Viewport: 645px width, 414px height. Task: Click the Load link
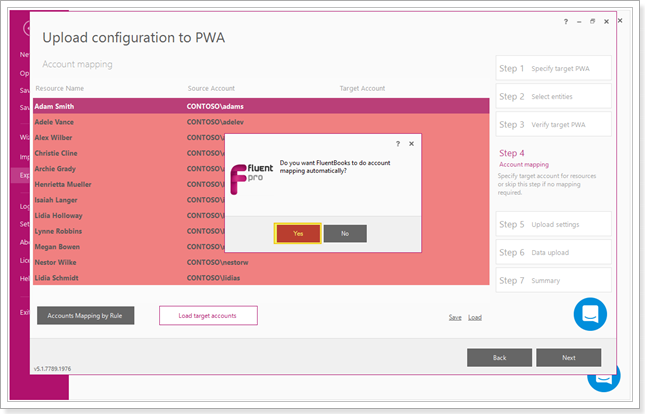pos(475,317)
